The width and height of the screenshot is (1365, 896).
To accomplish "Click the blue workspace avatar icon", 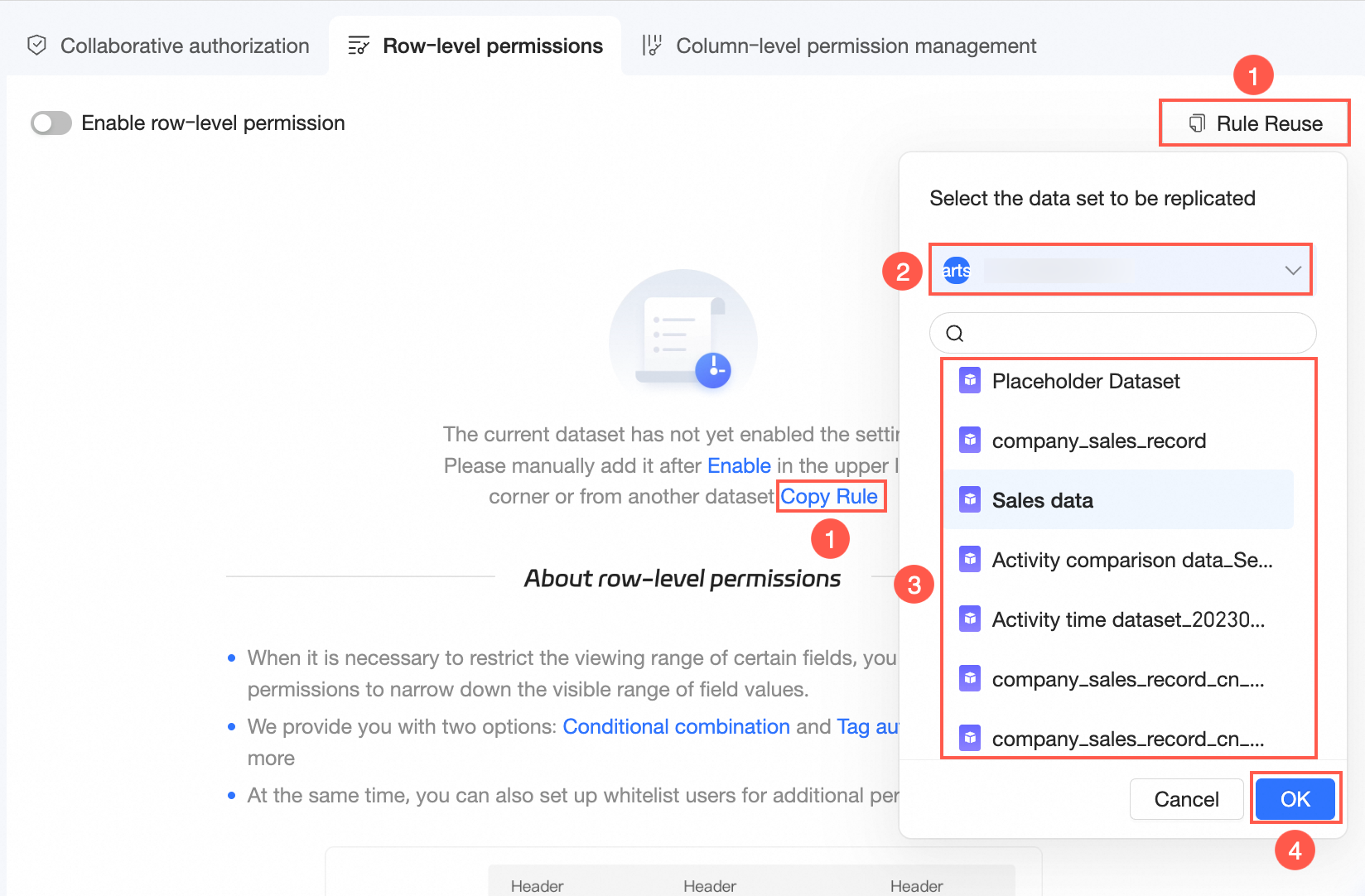I will pos(957,270).
